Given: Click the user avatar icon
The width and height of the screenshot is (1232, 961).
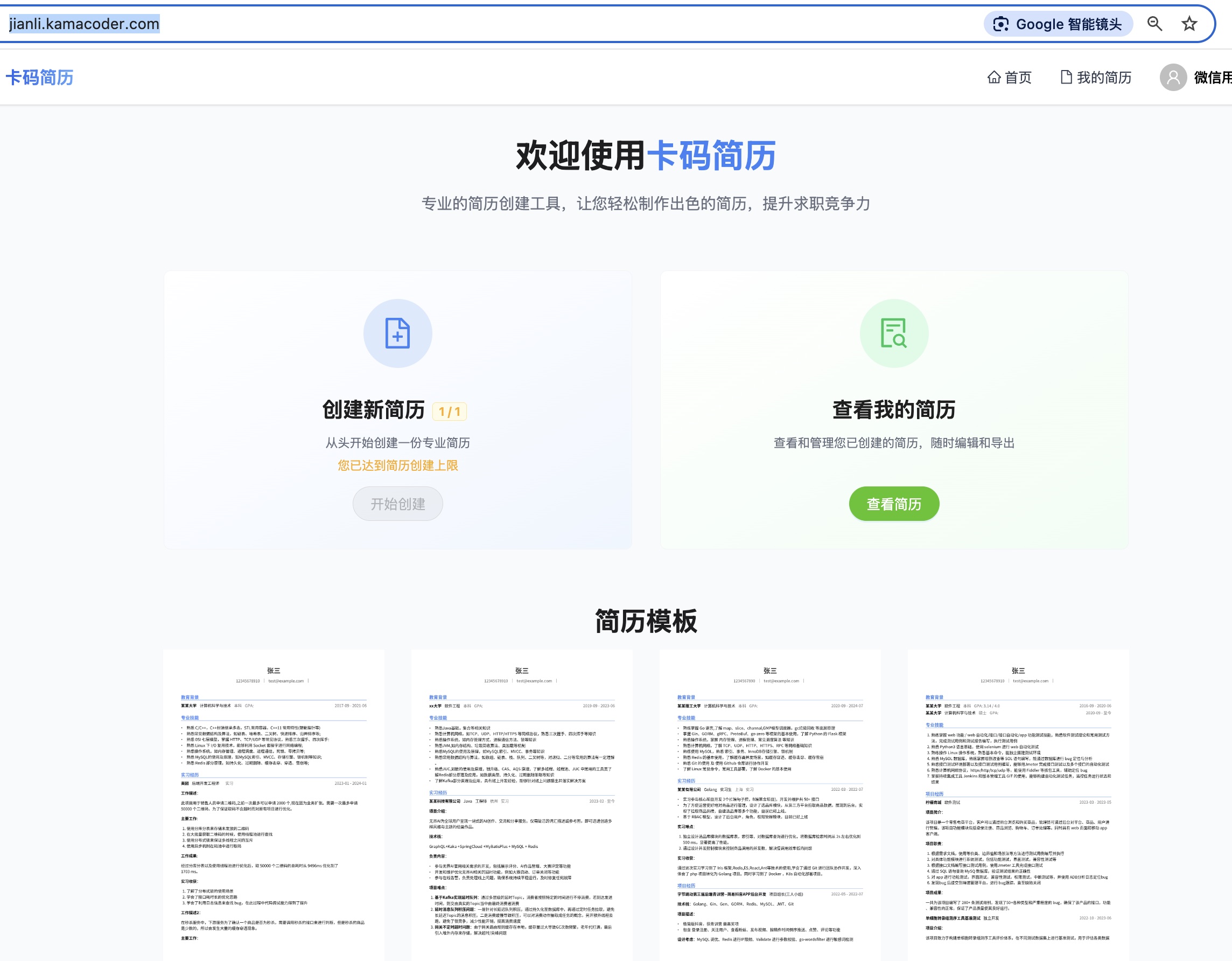Looking at the screenshot, I should (x=1173, y=78).
